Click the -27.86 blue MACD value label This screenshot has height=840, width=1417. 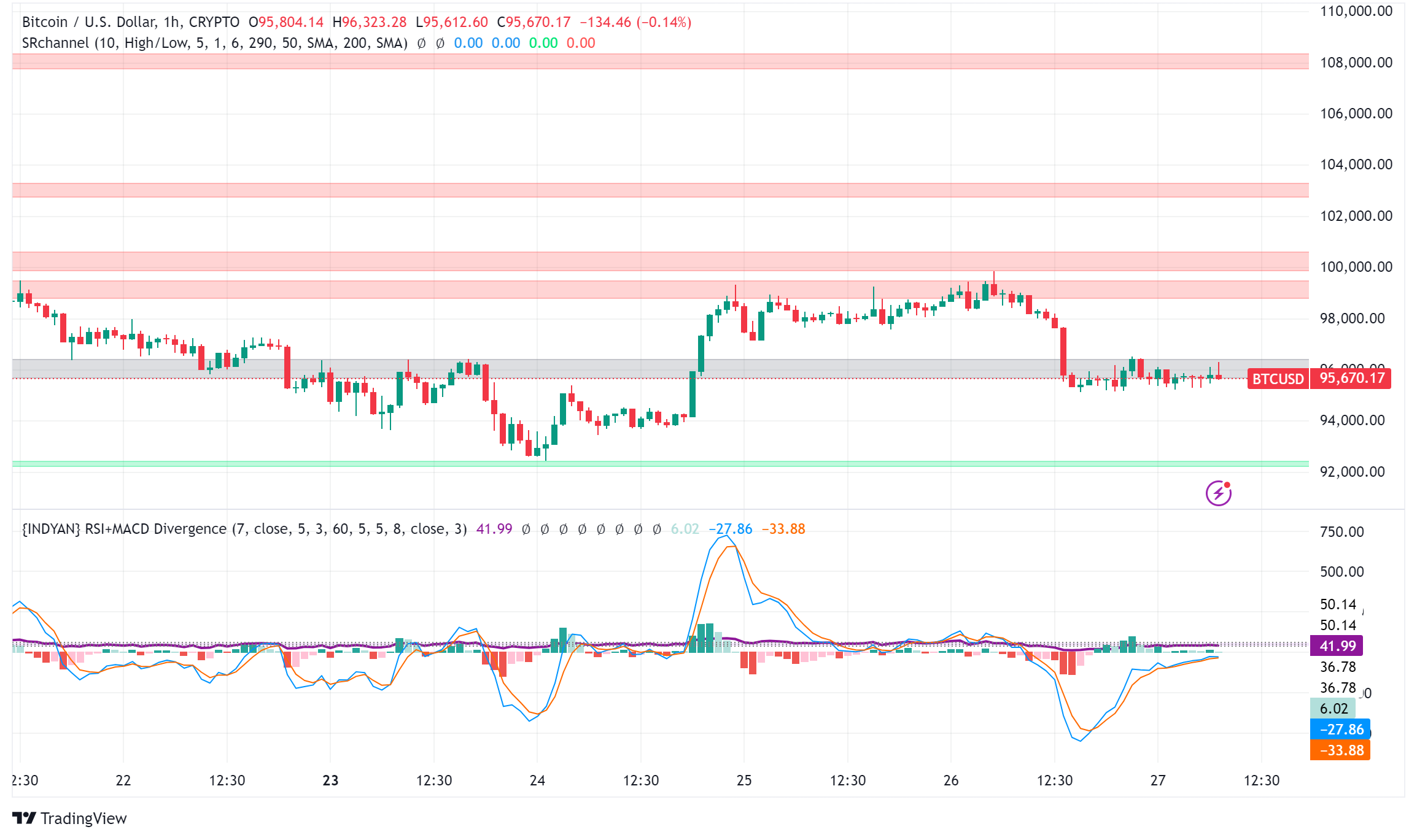[1341, 729]
